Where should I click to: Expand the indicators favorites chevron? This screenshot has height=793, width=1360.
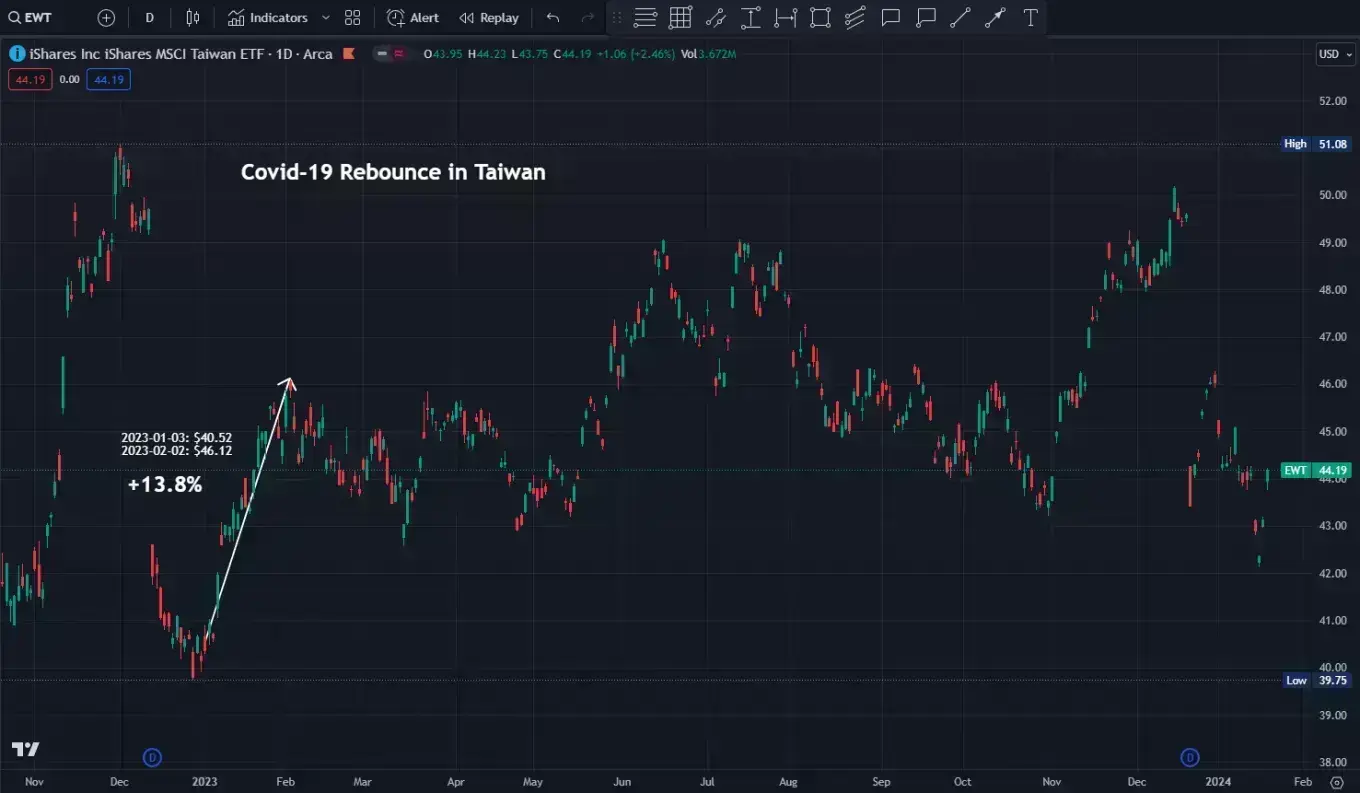[325, 18]
